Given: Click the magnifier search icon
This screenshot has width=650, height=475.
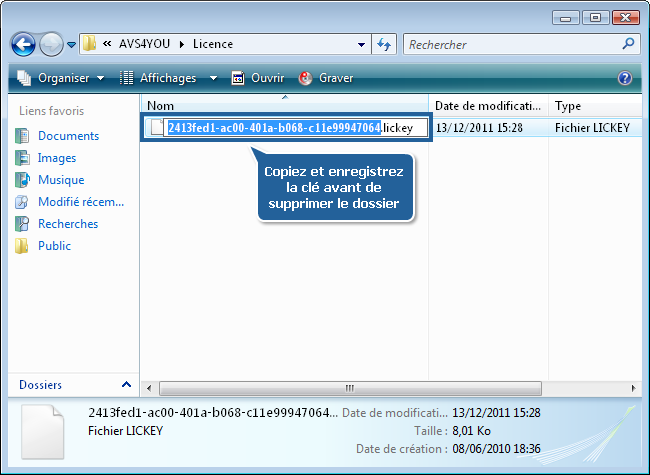Looking at the screenshot, I should 629,44.
